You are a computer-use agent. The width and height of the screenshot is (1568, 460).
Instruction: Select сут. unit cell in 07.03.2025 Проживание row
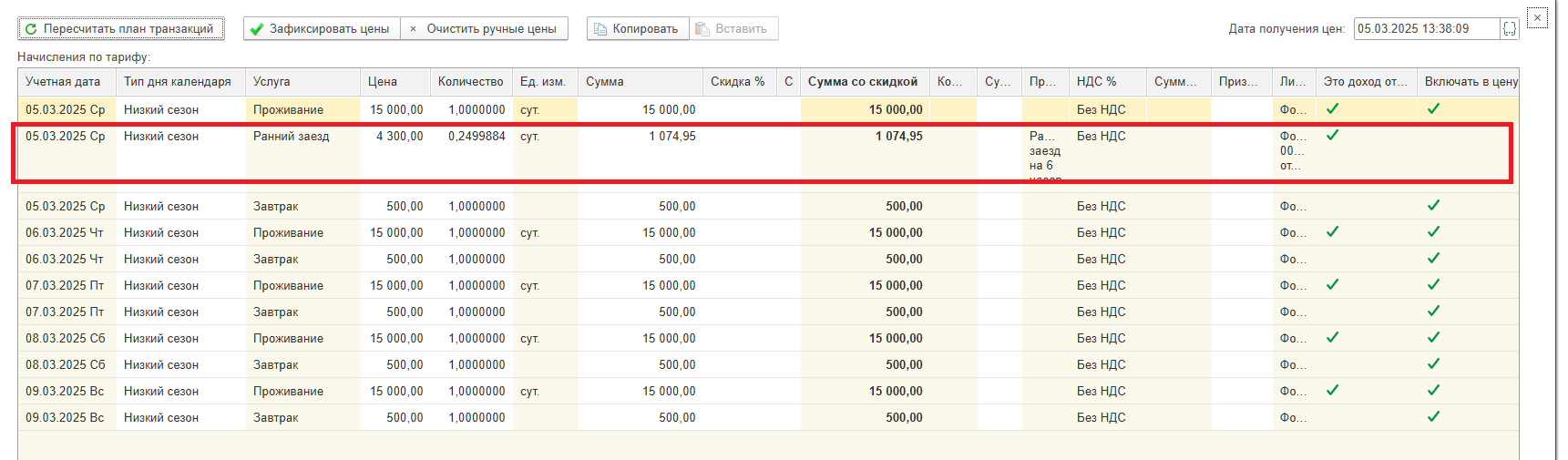[545, 285]
